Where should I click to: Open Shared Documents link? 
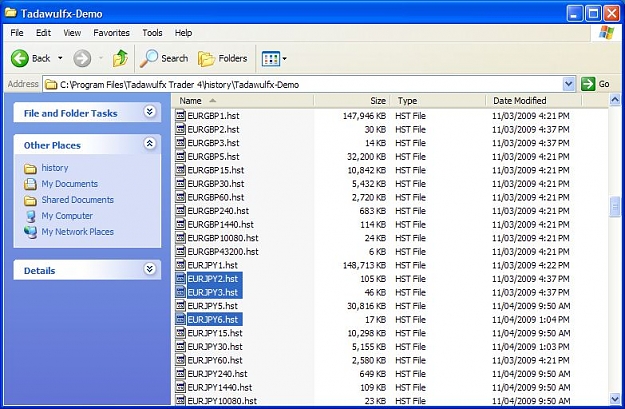[78, 200]
